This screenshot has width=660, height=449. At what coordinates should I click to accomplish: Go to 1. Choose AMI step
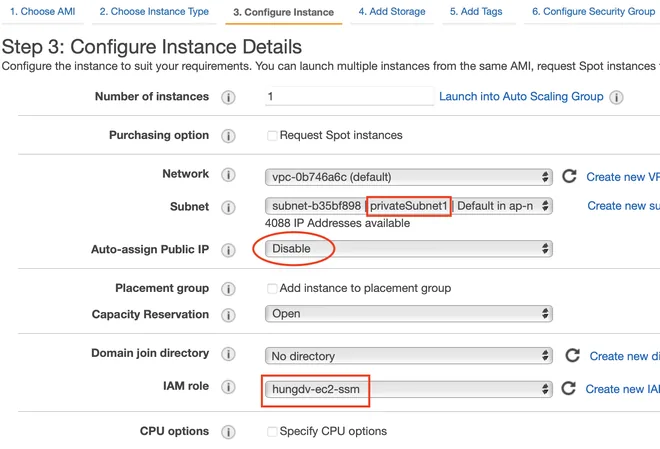tap(43, 11)
